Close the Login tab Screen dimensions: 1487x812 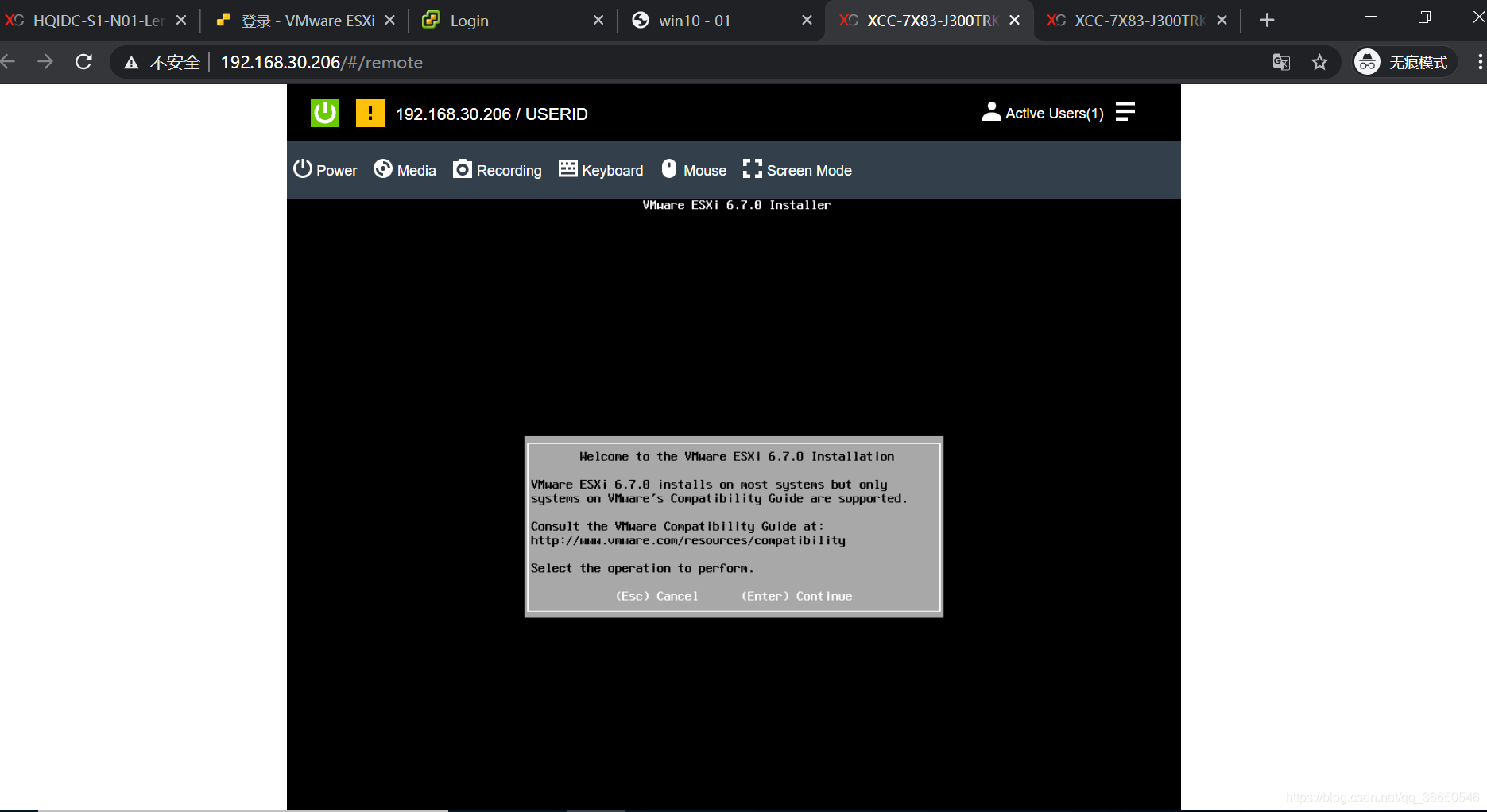pos(598,21)
